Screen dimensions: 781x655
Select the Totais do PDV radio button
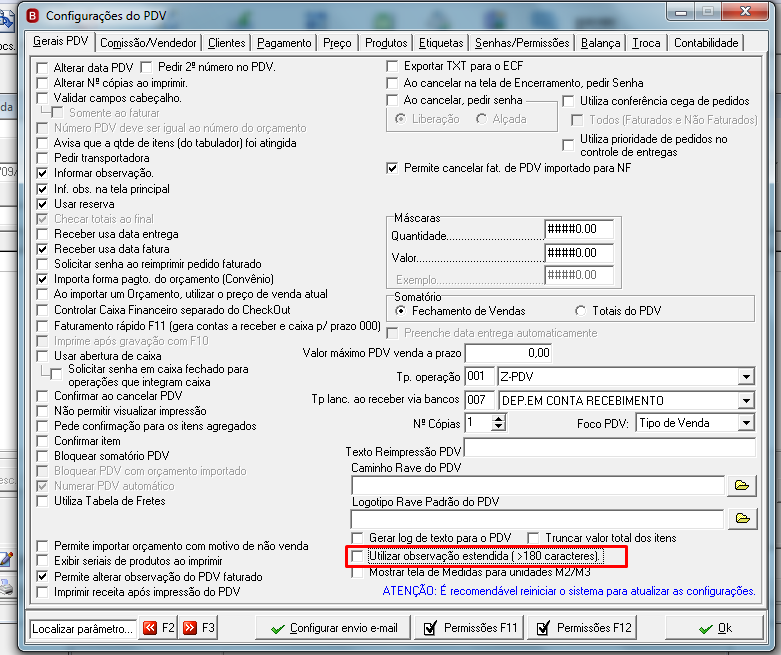580,311
